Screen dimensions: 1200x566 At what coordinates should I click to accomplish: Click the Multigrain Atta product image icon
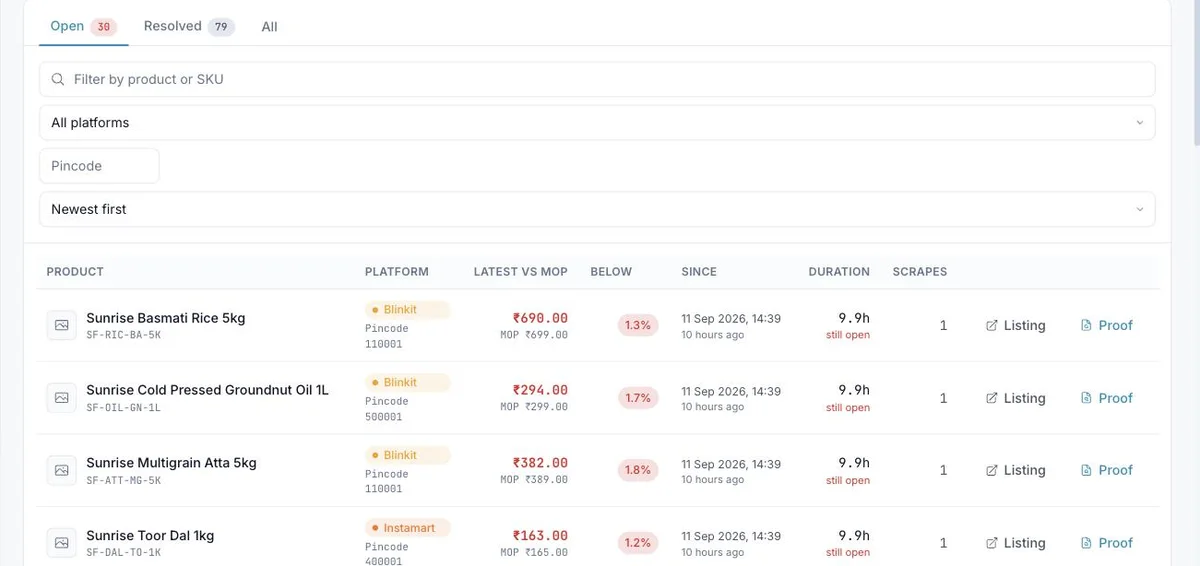coord(61,470)
